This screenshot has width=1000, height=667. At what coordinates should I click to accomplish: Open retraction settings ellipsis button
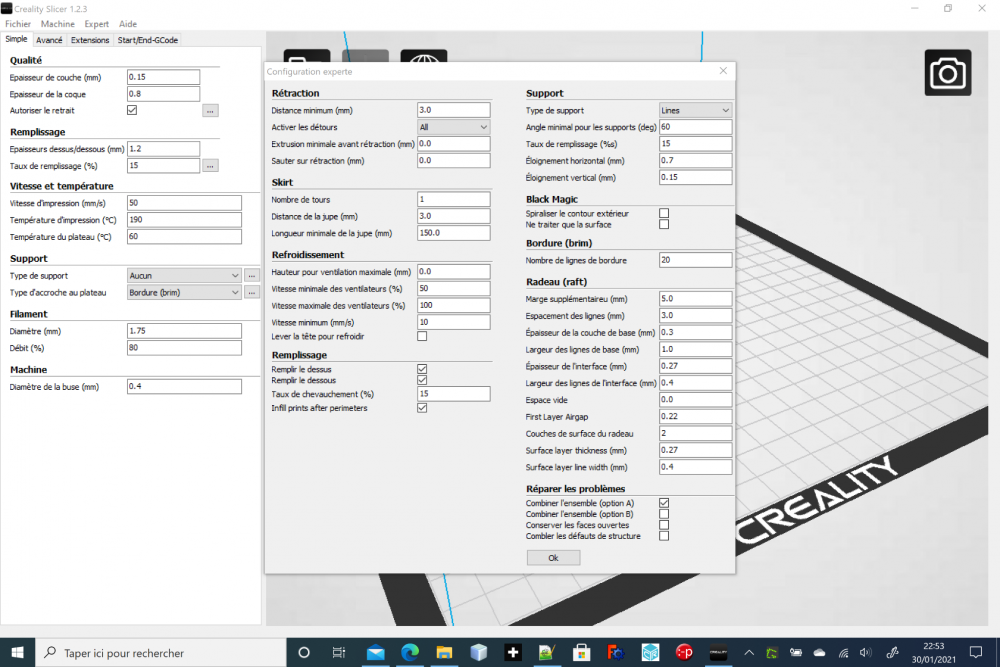(210, 111)
